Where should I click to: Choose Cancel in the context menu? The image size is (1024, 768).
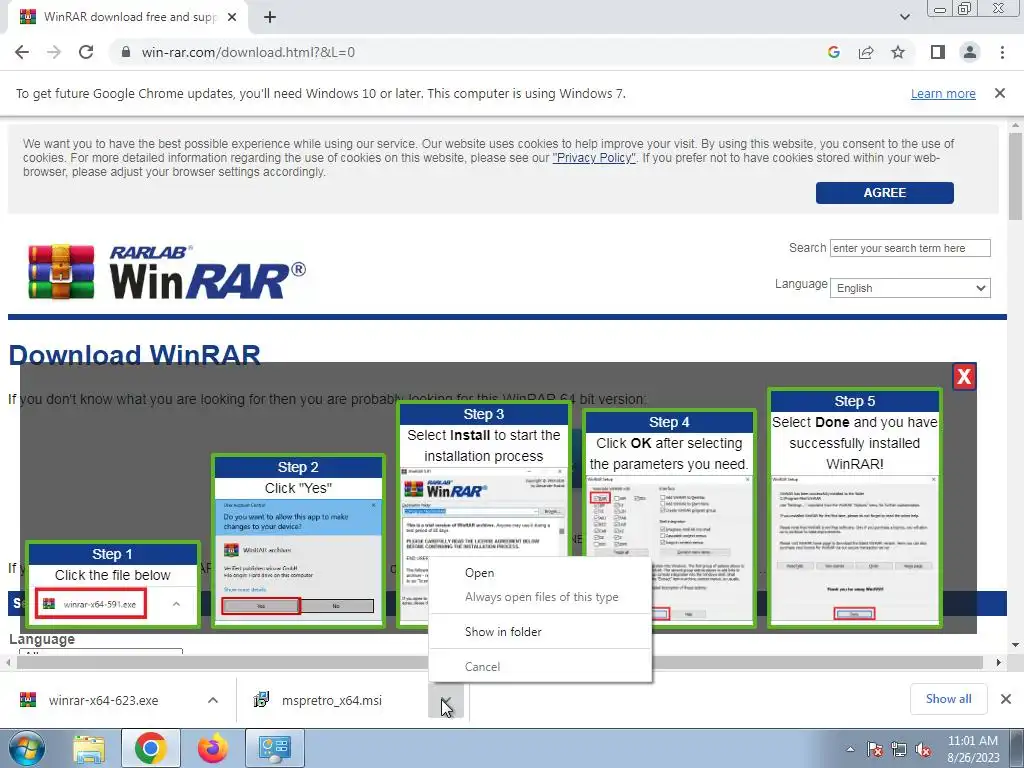pyautogui.click(x=482, y=667)
